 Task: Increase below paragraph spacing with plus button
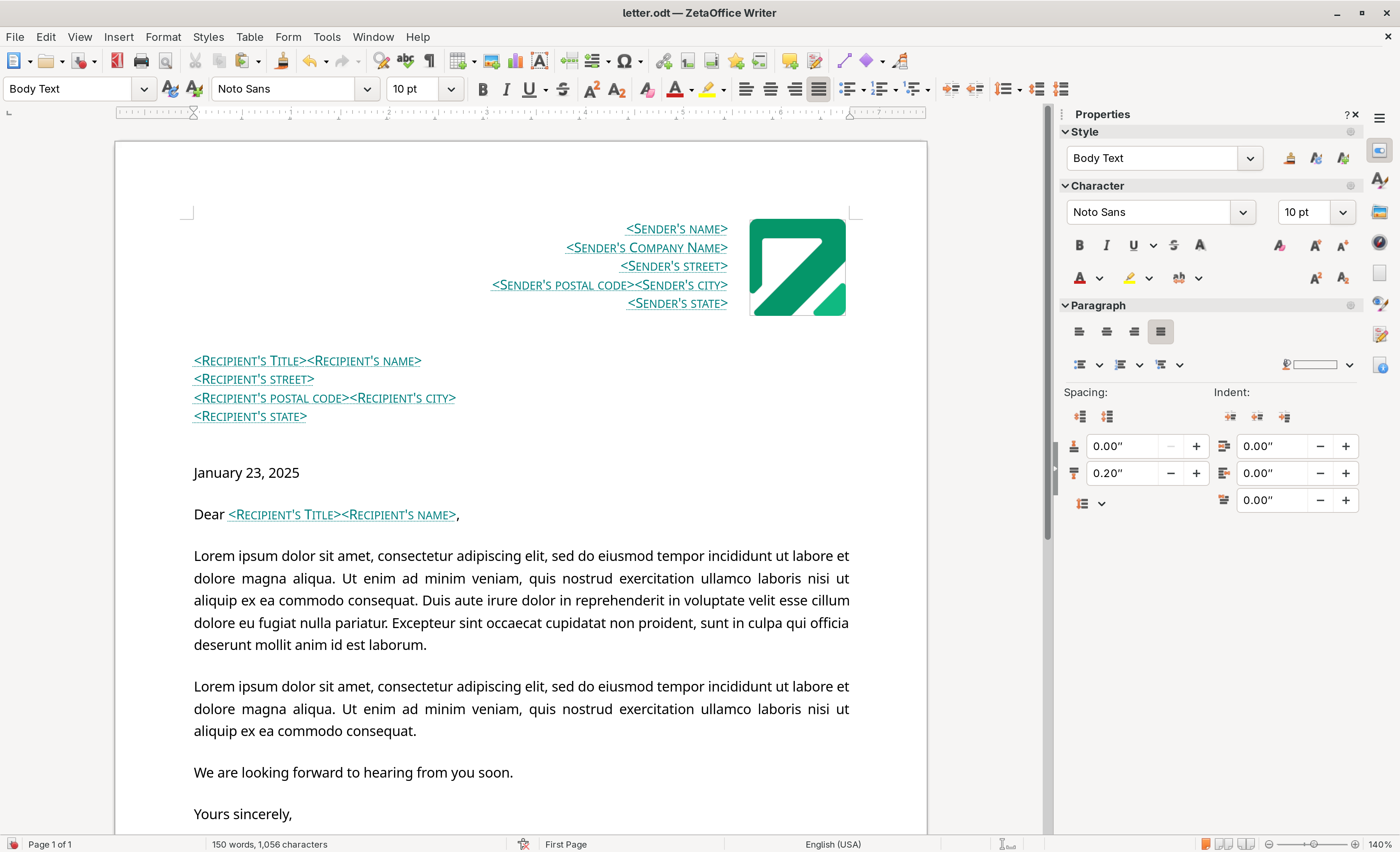pyautogui.click(x=1196, y=473)
